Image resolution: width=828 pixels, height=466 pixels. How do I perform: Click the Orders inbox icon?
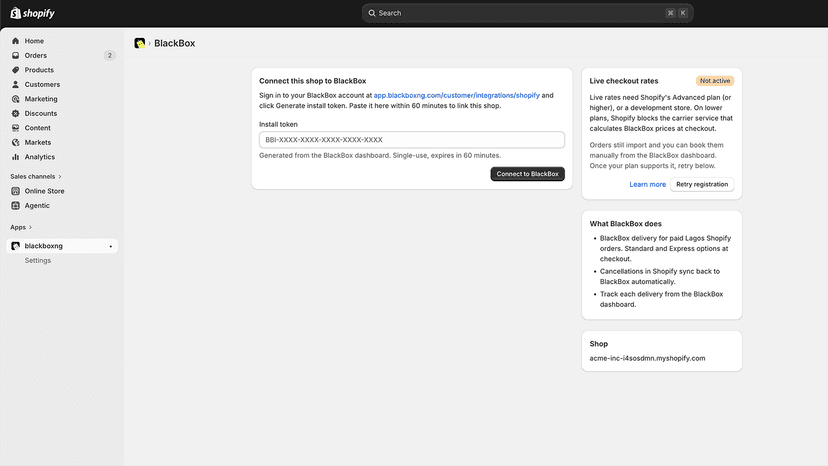15,55
